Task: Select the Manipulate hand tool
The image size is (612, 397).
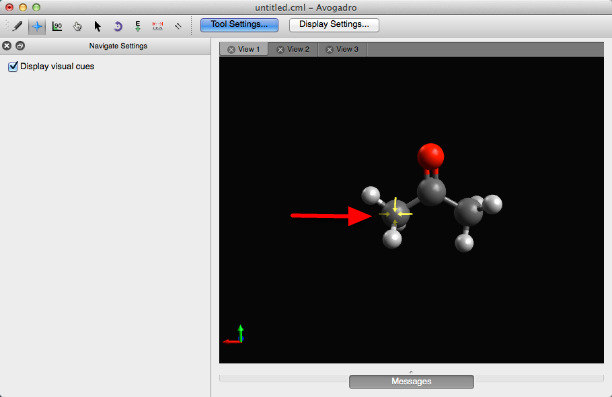Action: tap(77, 26)
